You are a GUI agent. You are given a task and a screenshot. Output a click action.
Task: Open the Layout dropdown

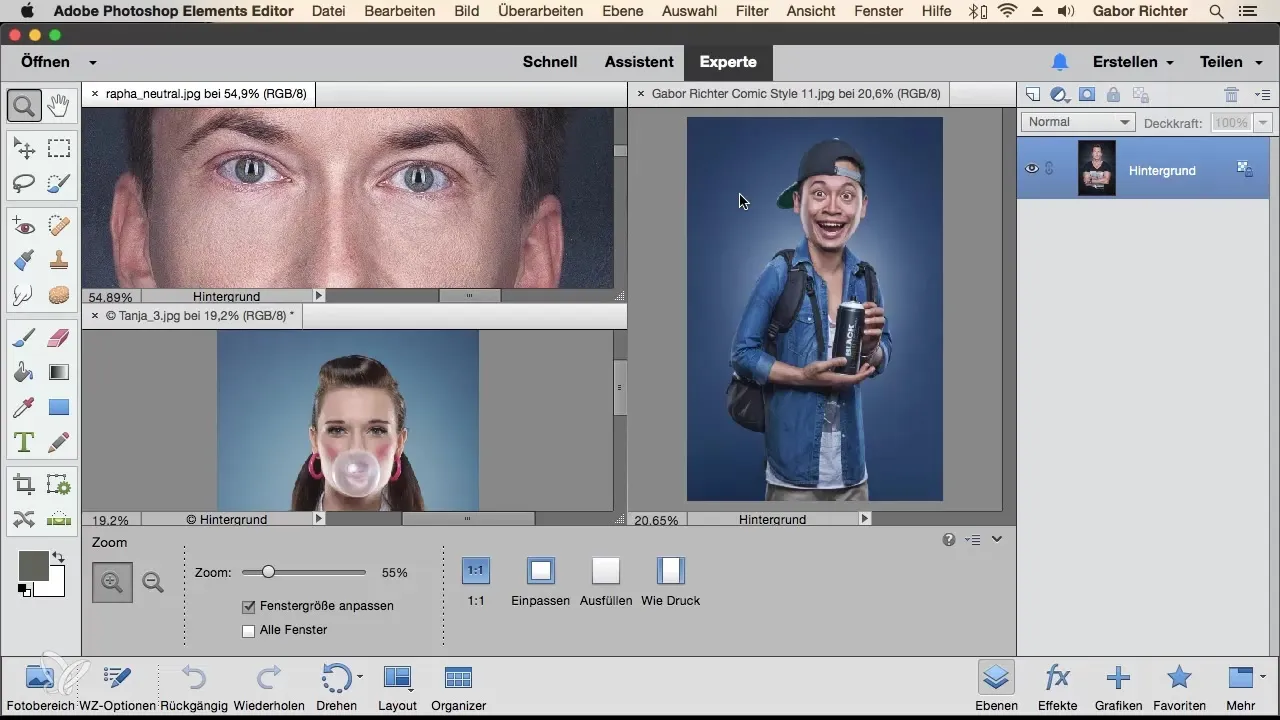pyautogui.click(x=398, y=688)
